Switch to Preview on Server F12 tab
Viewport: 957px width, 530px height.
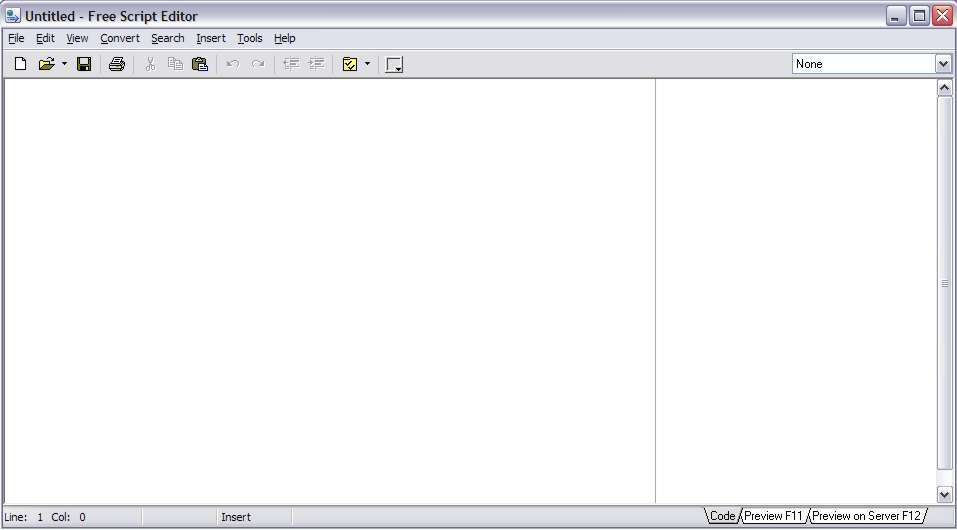coord(866,516)
